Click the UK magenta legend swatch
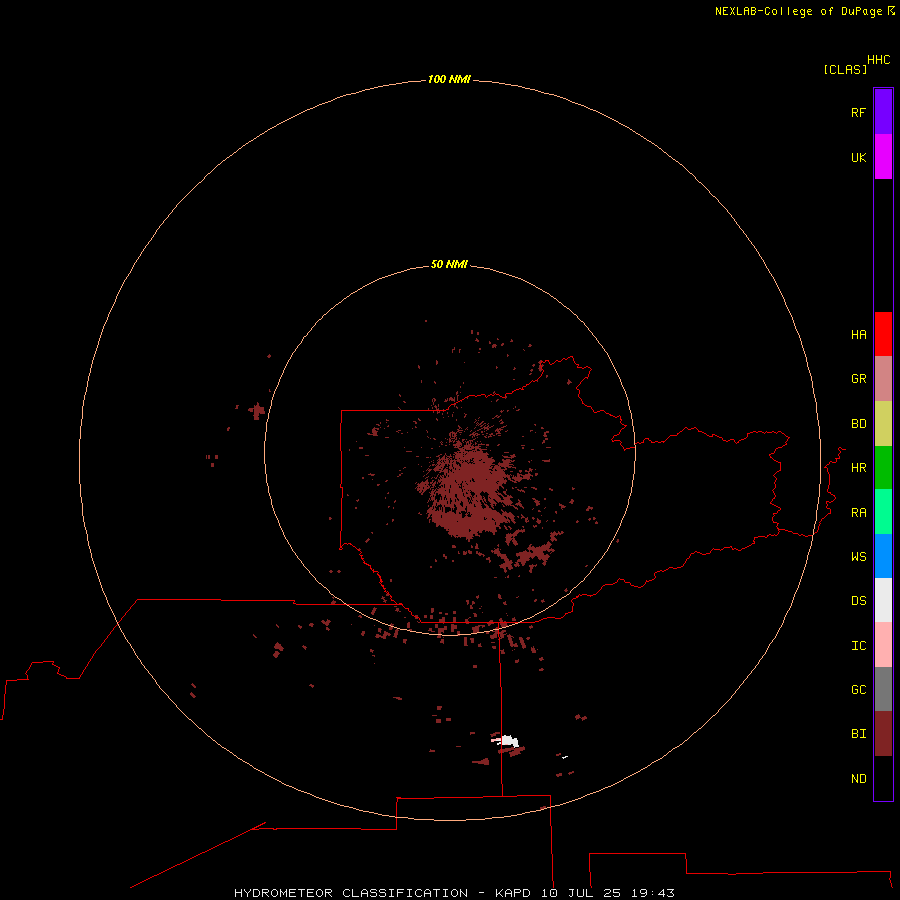The width and height of the screenshot is (900, 900). tap(883, 157)
